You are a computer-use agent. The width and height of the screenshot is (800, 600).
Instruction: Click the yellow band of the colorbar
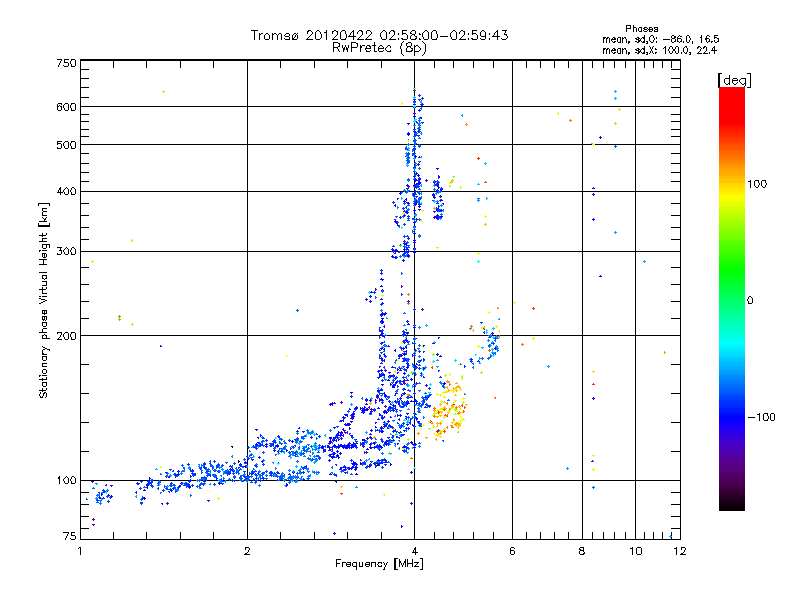click(732, 196)
